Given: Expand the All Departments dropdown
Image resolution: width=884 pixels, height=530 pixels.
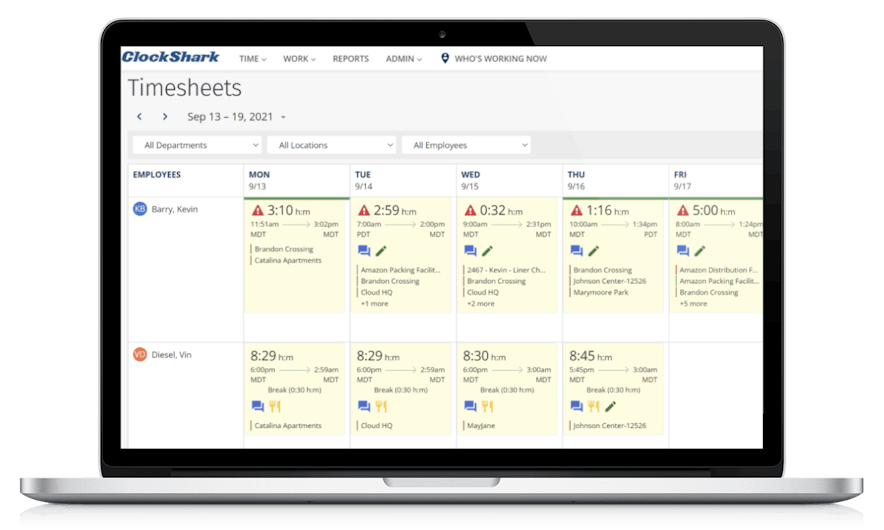Looking at the screenshot, I should click(197, 145).
